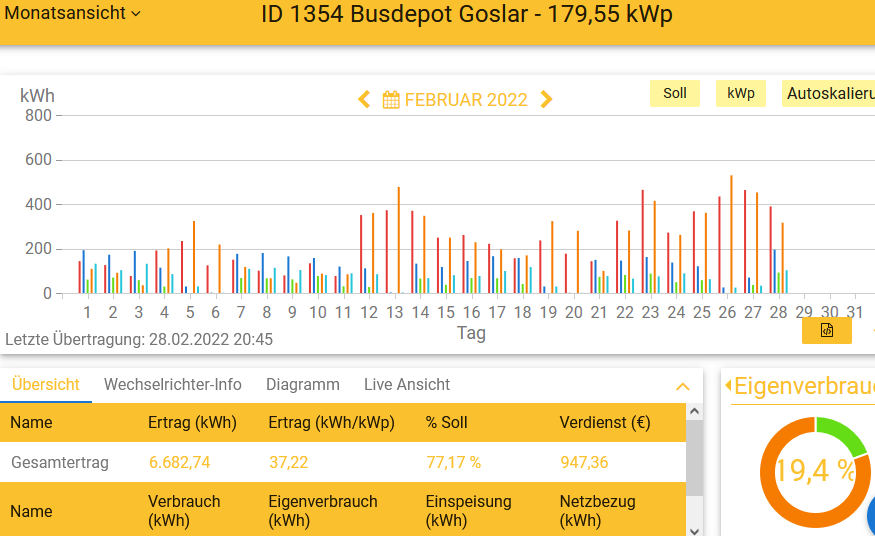Open the calendar icon date picker

tap(391, 100)
